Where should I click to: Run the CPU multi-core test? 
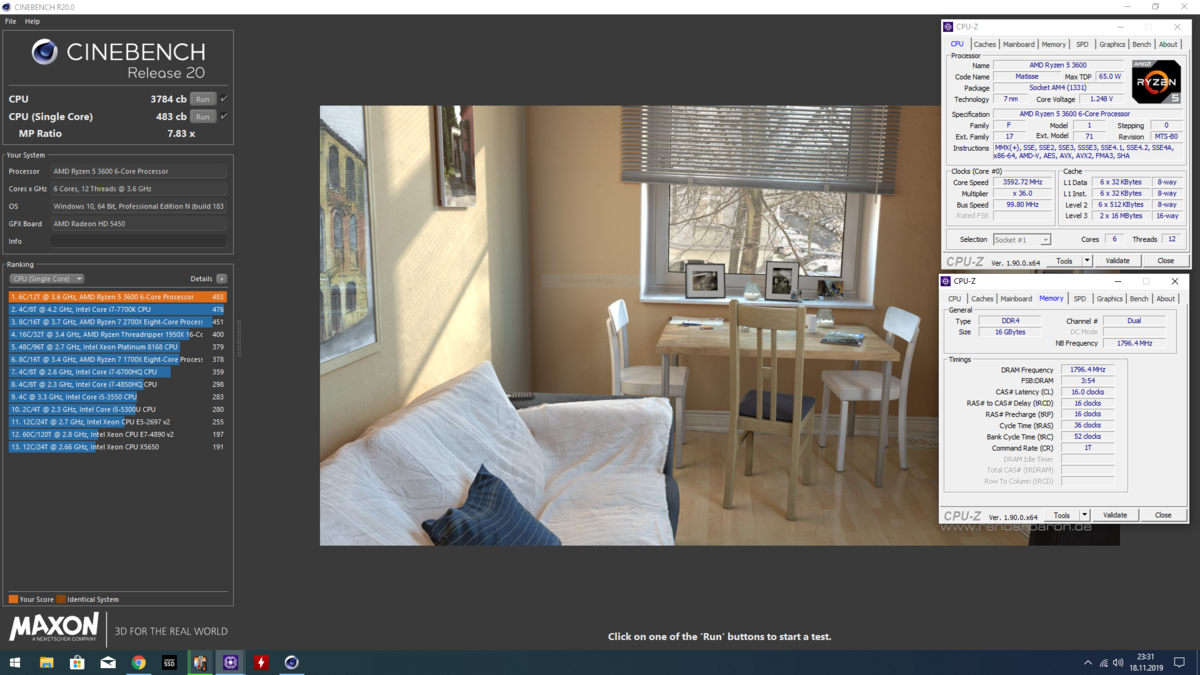click(x=203, y=99)
